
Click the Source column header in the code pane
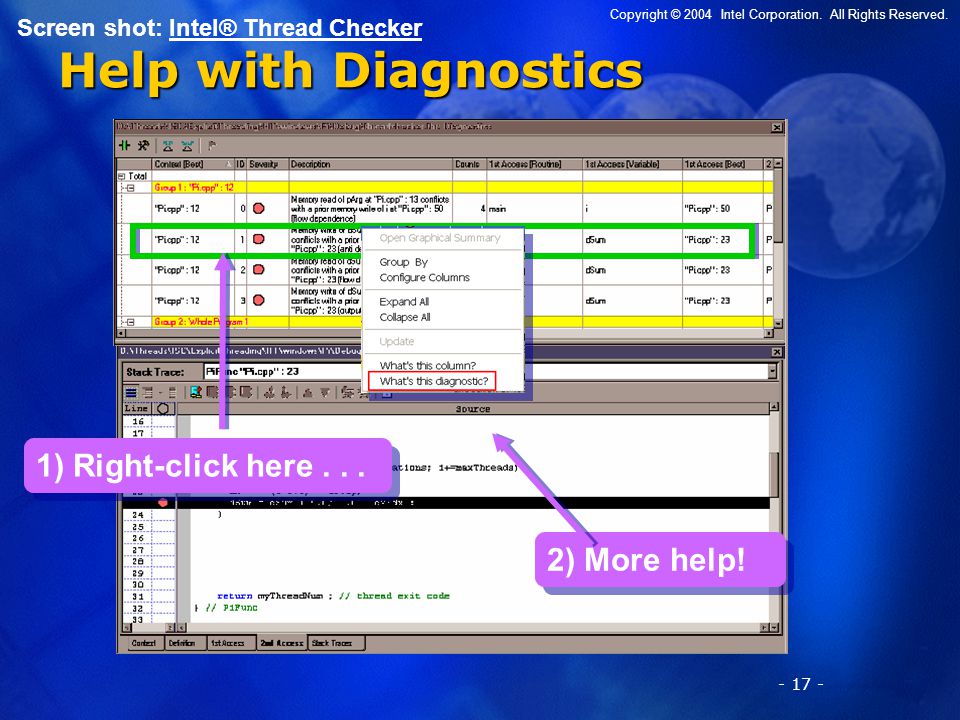tap(473, 408)
